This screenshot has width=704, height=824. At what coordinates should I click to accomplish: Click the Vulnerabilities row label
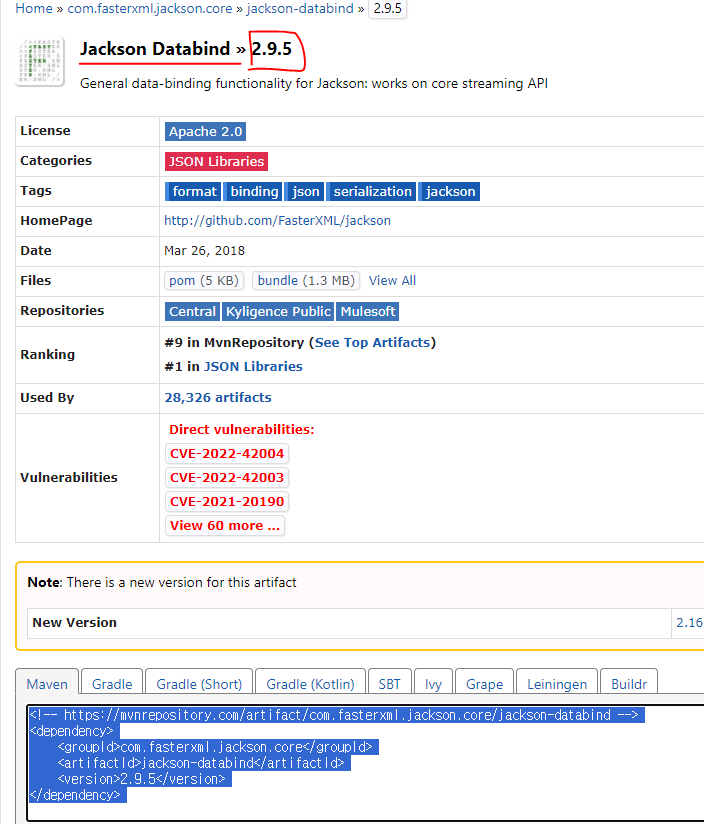(69, 478)
